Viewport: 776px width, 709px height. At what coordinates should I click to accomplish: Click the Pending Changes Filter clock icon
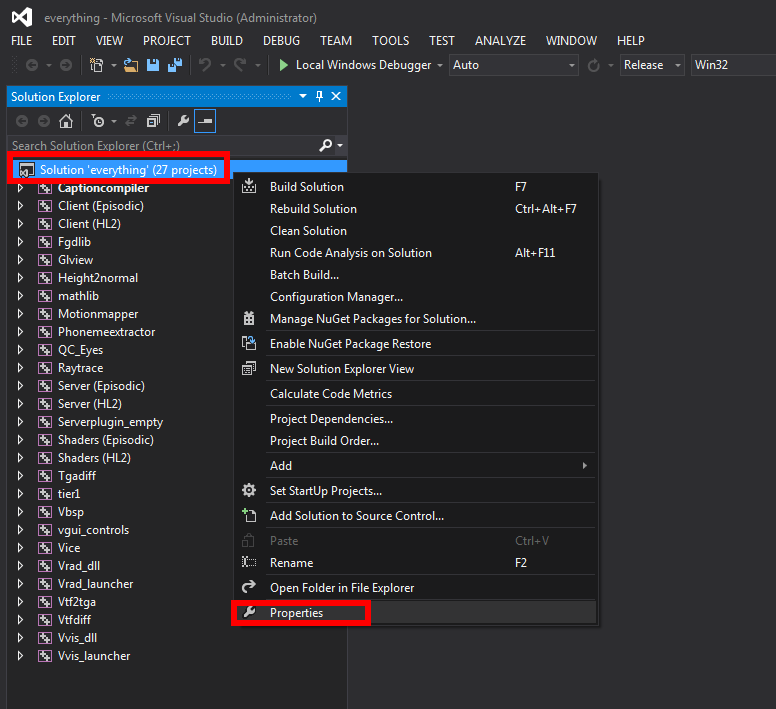(98, 121)
